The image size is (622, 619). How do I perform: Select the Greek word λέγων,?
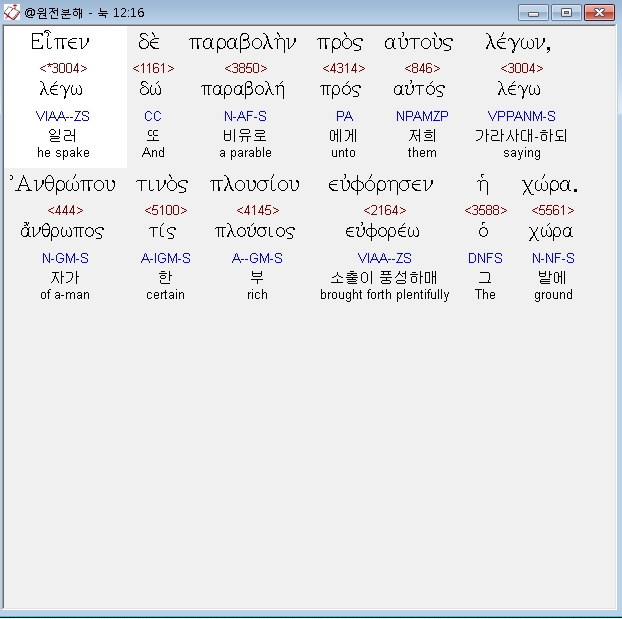pyautogui.click(x=518, y=42)
